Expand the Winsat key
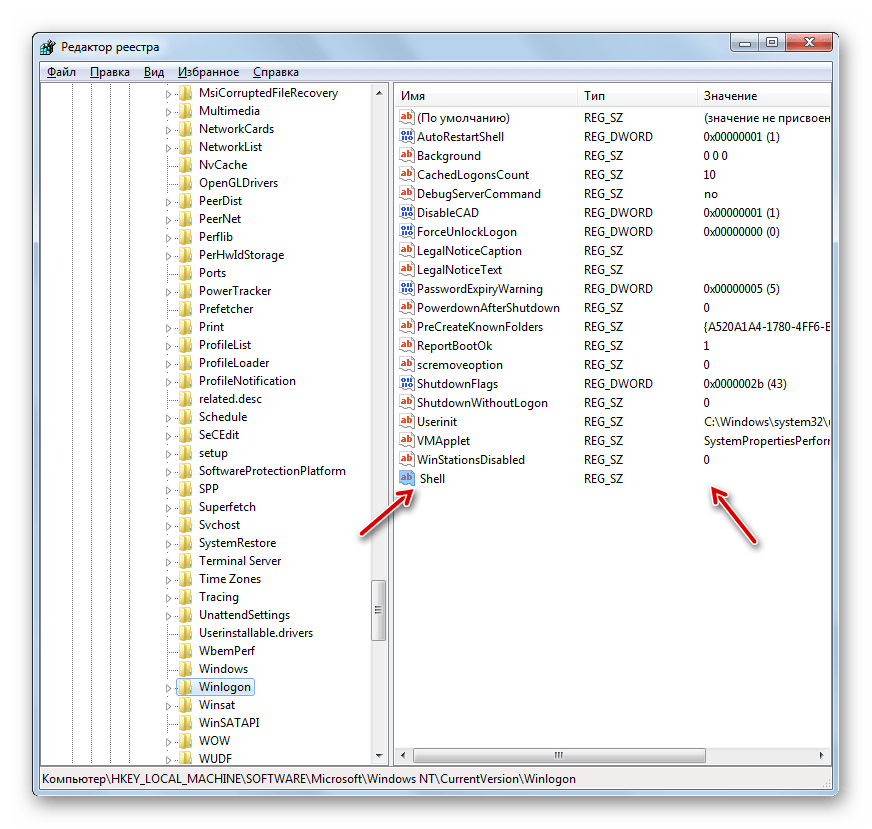This screenshot has width=872, height=829. click(x=169, y=706)
